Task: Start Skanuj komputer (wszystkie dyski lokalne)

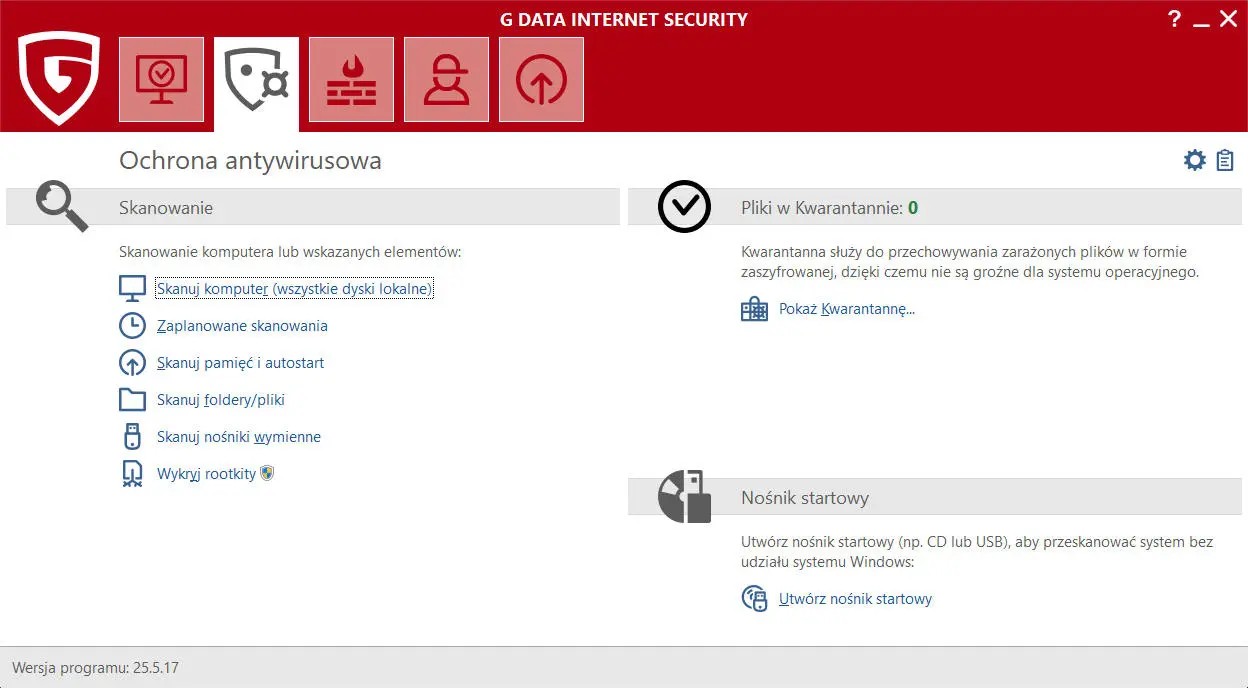Action: coord(294,288)
